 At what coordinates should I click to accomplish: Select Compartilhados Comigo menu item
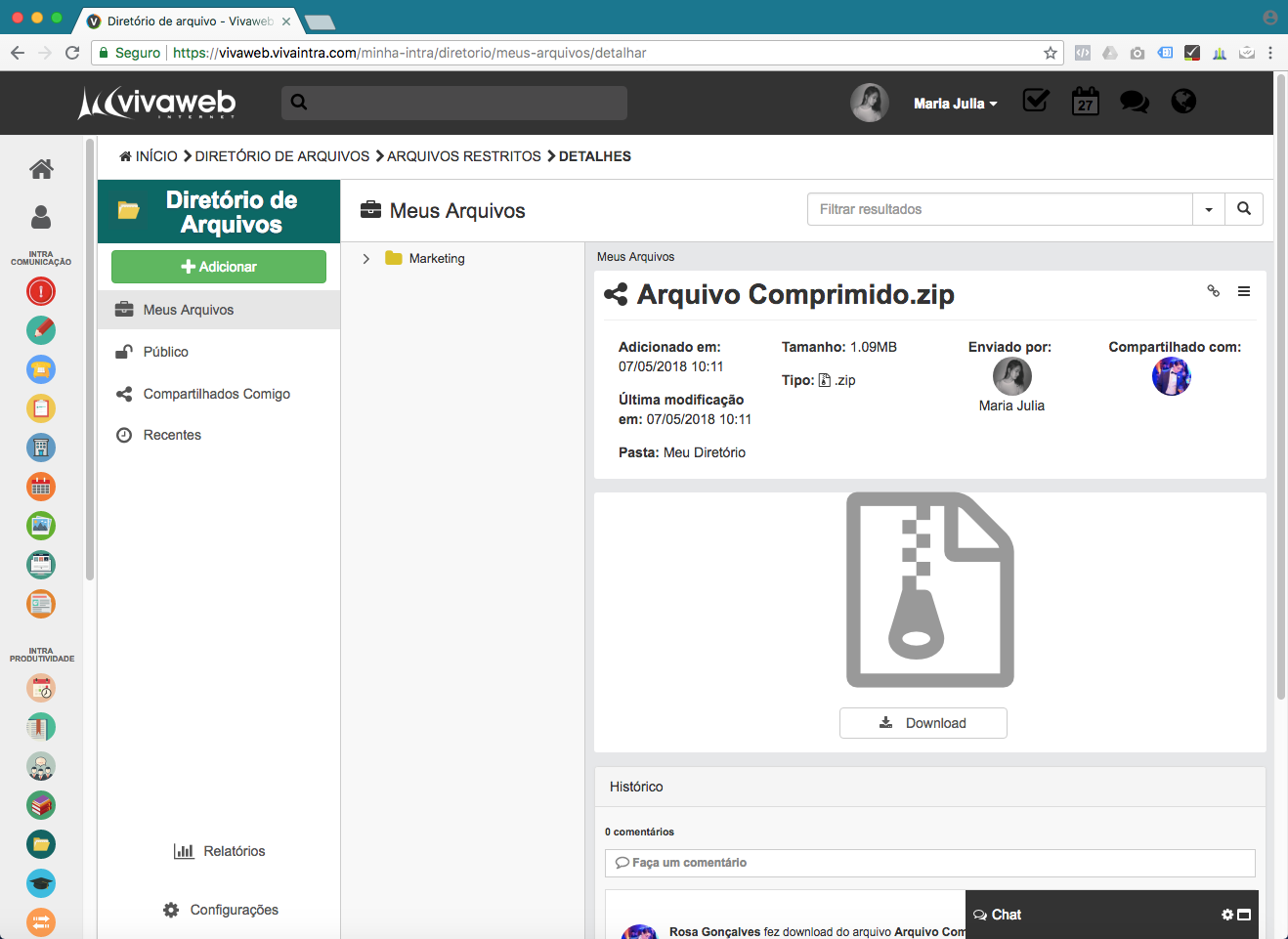tap(216, 394)
